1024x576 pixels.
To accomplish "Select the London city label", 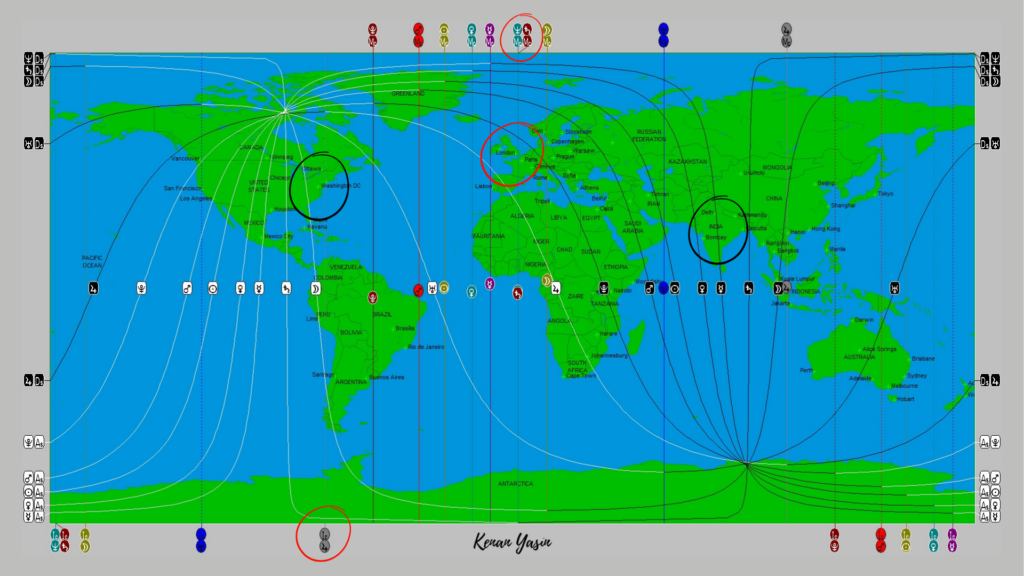I will (x=508, y=153).
